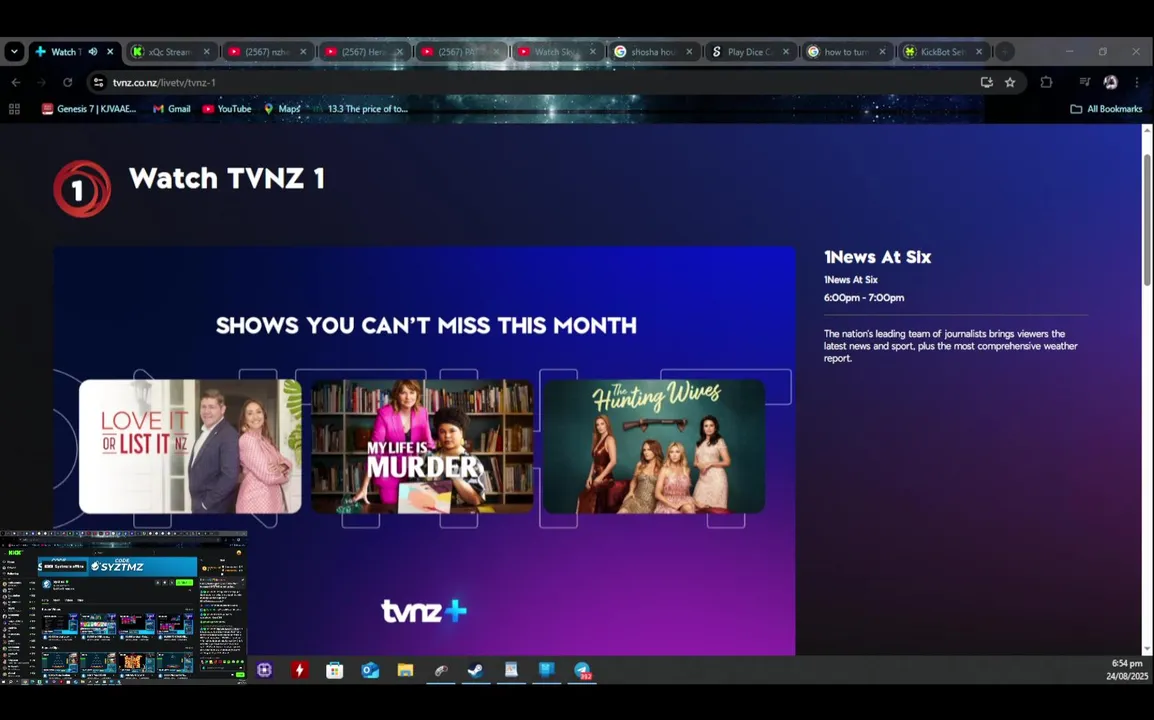Image resolution: width=1154 pixels, height=720 pixels.
Task: Open Microsoft Store from the taskbar
Action: click(335, 670)
